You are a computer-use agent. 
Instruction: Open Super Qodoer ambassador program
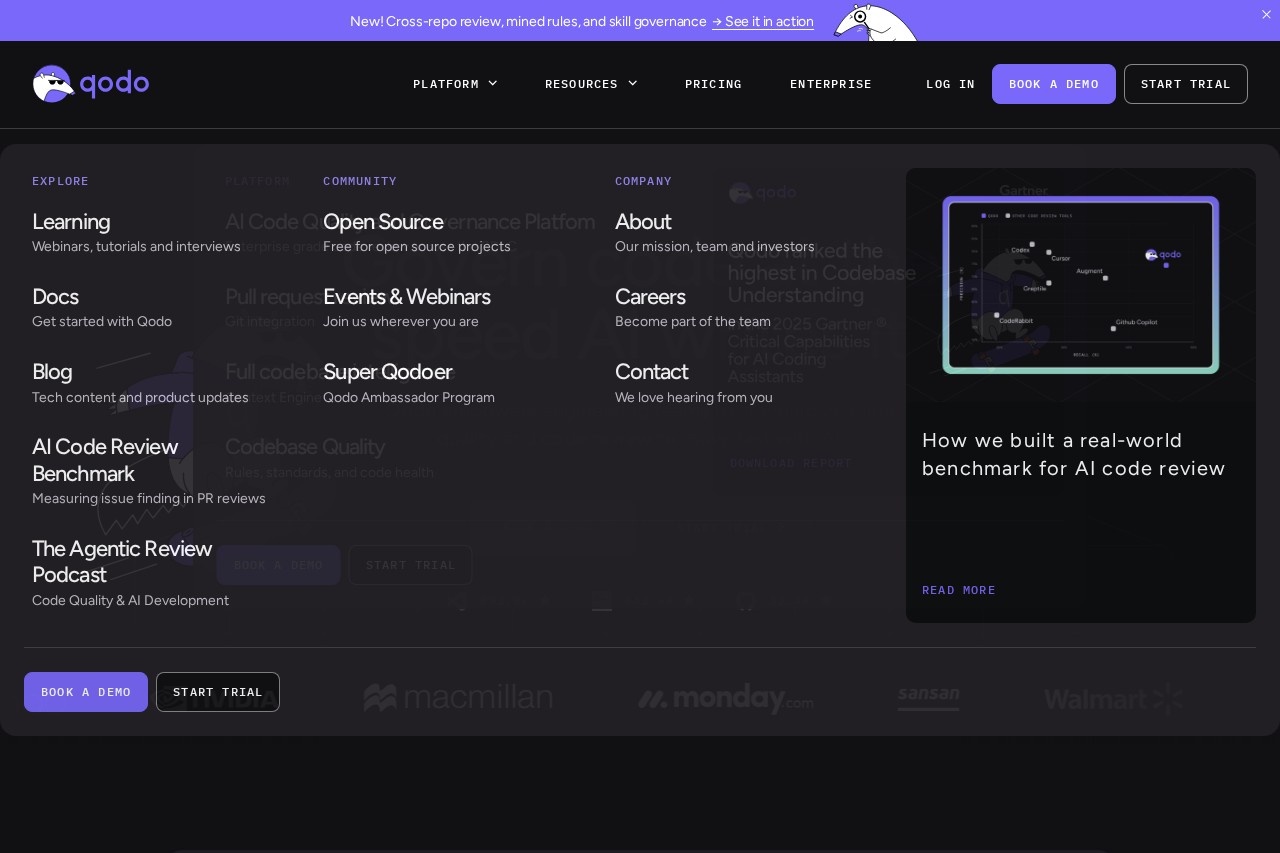coord(387,371)
